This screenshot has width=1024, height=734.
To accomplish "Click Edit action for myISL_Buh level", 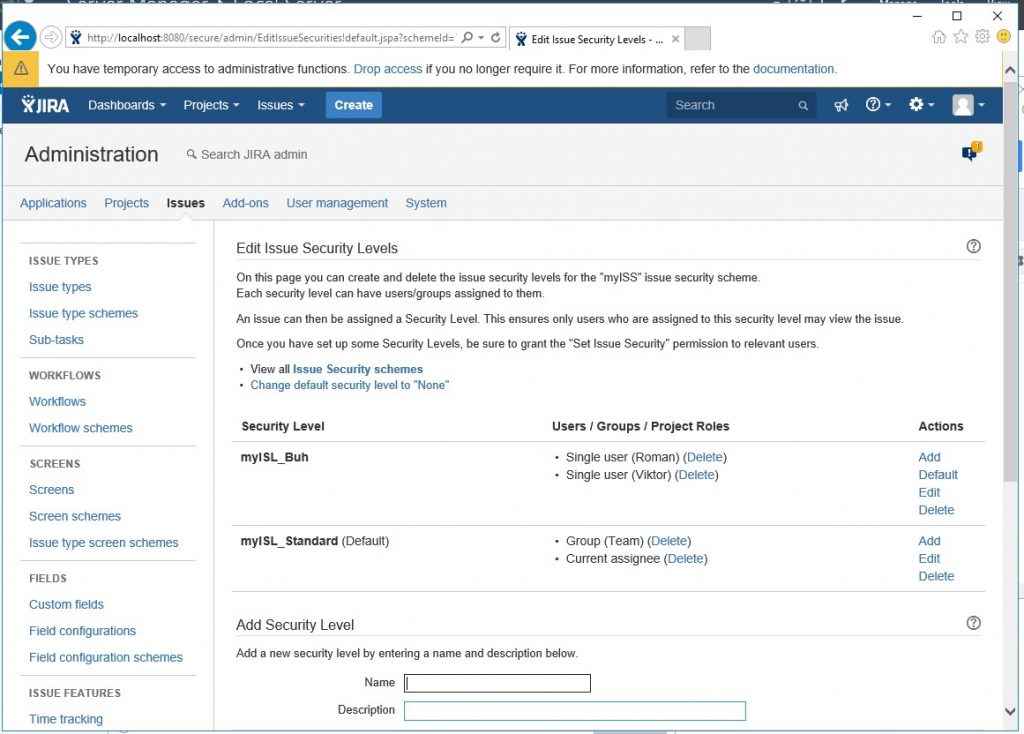I will [929, 492].
